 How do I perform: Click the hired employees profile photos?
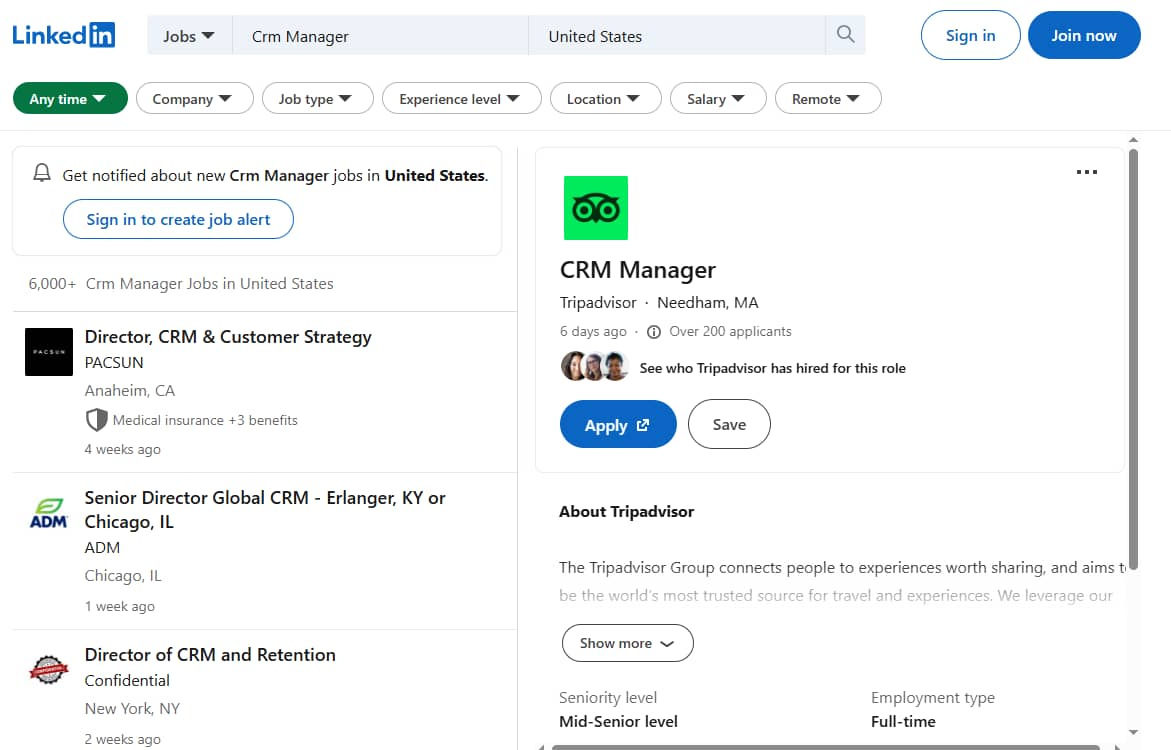coord(595,367)
